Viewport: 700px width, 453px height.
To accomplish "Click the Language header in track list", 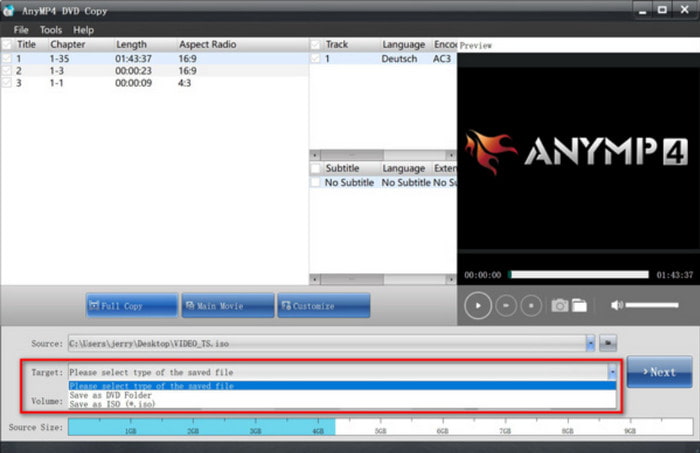I will pos(404,45).
